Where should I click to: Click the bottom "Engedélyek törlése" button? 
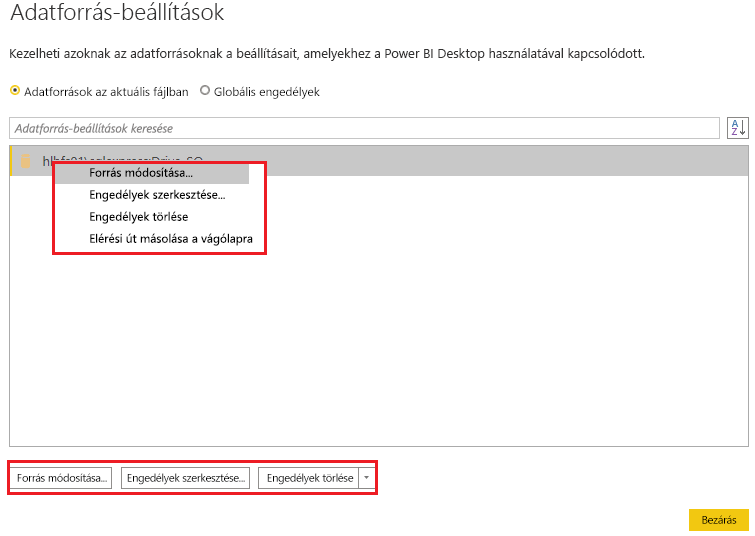pos(309,478)
